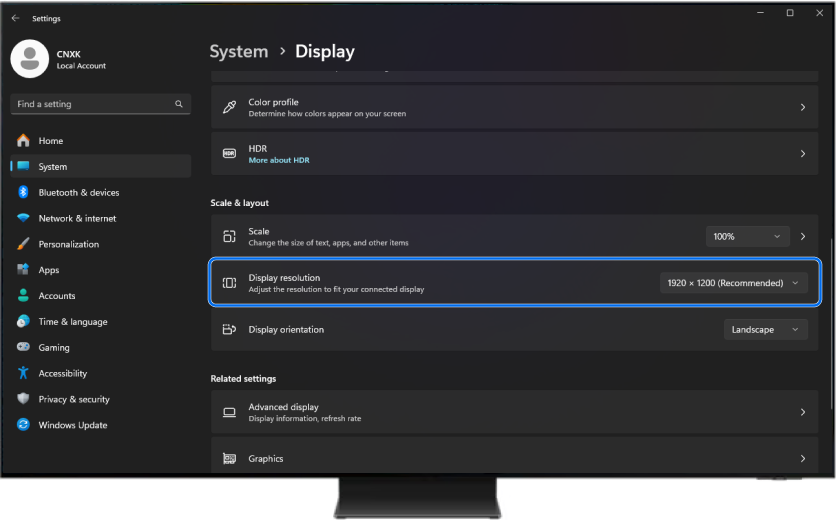Screen dimensions: 836x520
Task: Click the Personalization paintbrush icon
Action: point(23,244)
